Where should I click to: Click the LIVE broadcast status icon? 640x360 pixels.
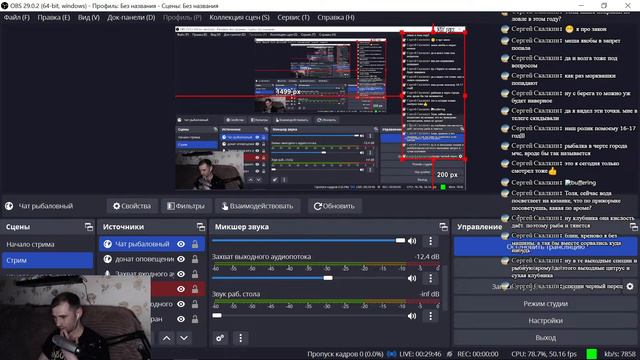click(391, 354)
